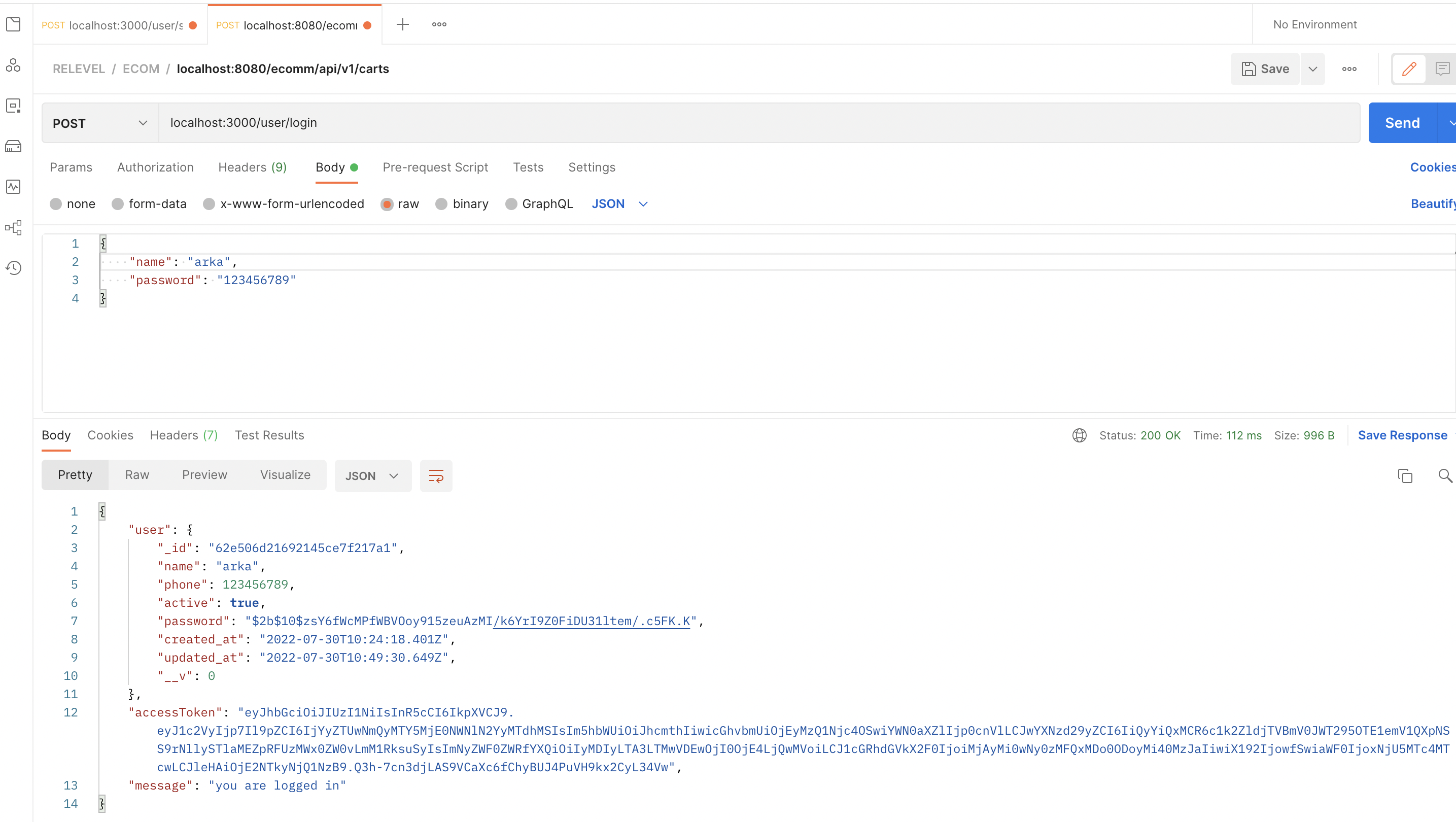This screenshot has height=822, width=1456.
Task: Open the response JSON format dropdown
Action: [373, 476]
